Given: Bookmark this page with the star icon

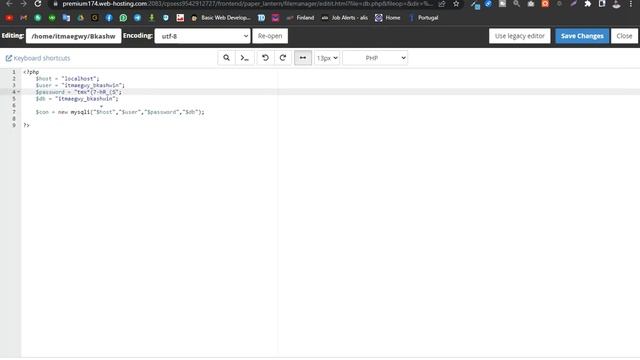Looking at the screenshot, I should (x=456, y=4).
